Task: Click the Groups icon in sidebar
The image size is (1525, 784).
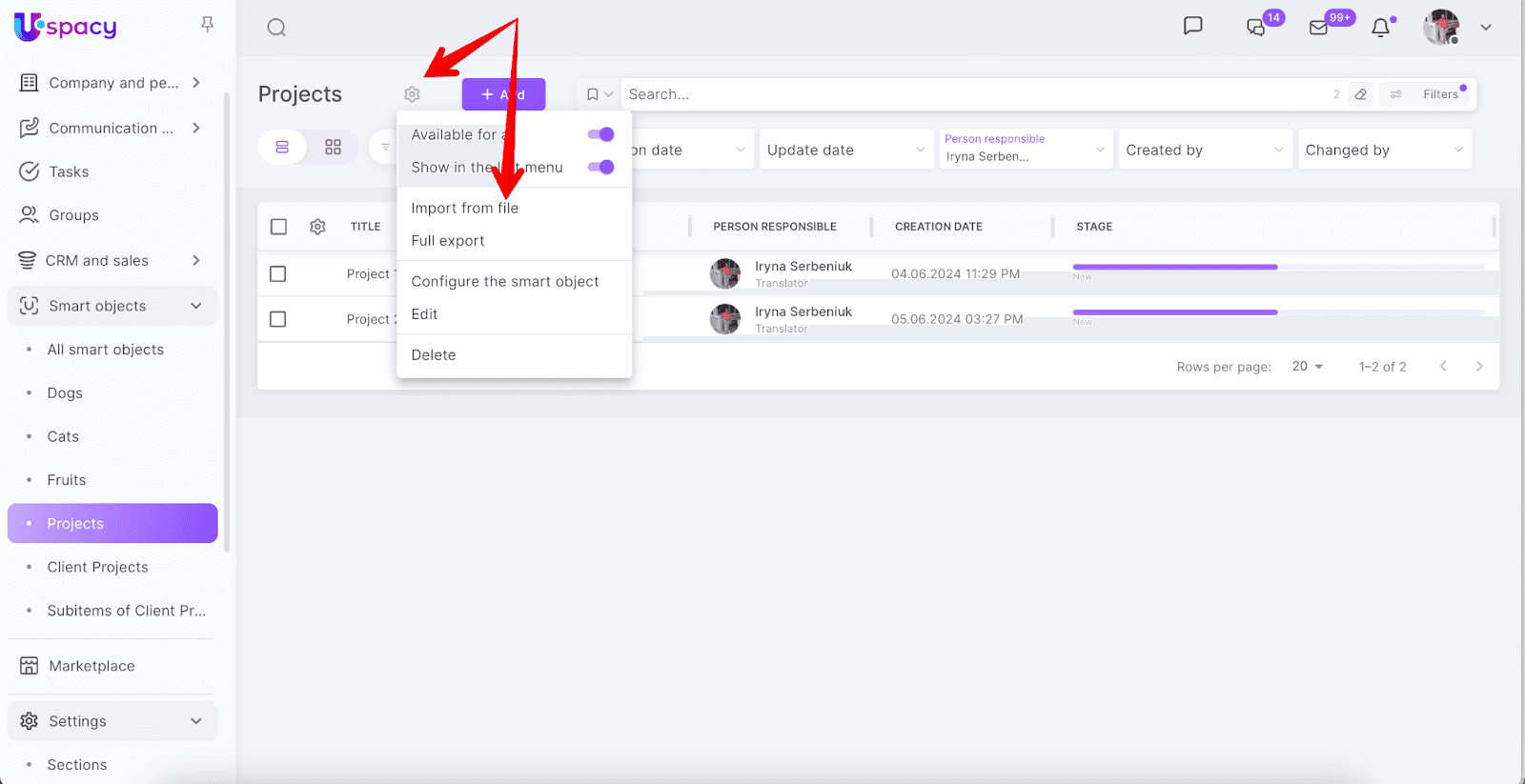Action: click(x=30, y=215)
